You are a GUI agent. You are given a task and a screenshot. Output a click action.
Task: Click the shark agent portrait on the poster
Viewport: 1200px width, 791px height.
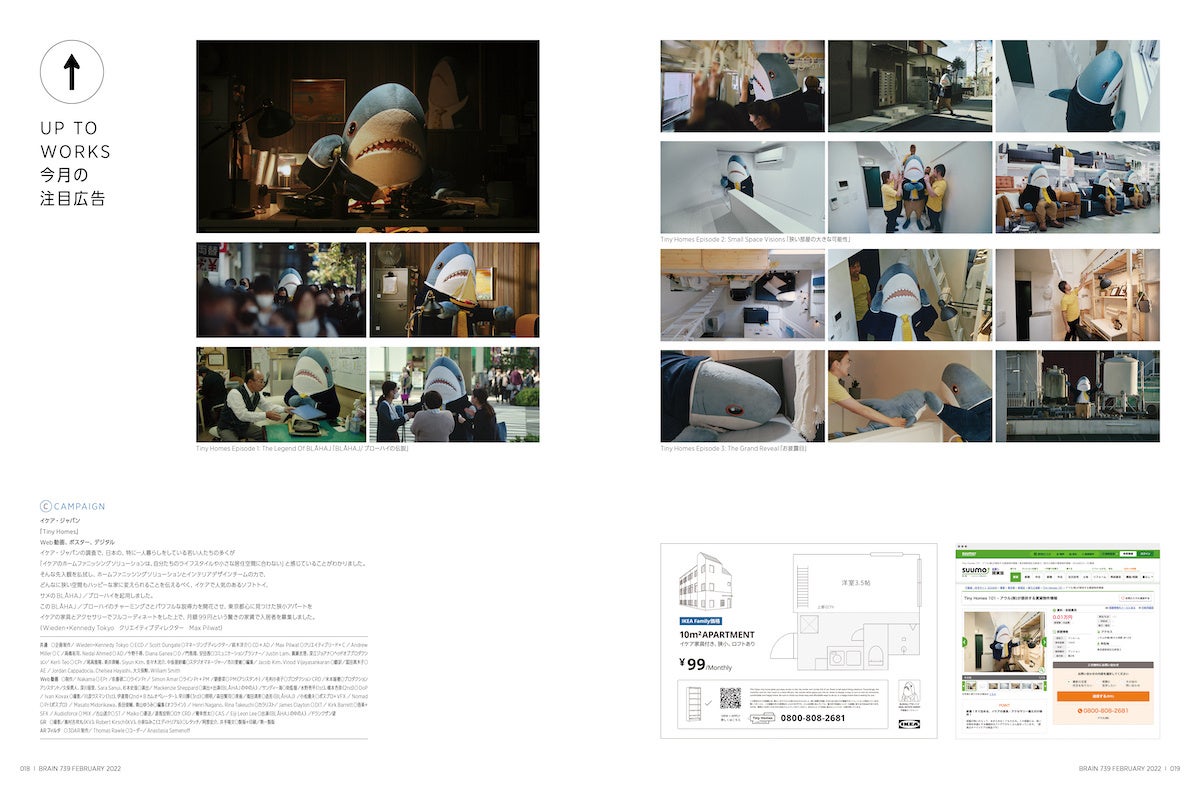point(909,693)
